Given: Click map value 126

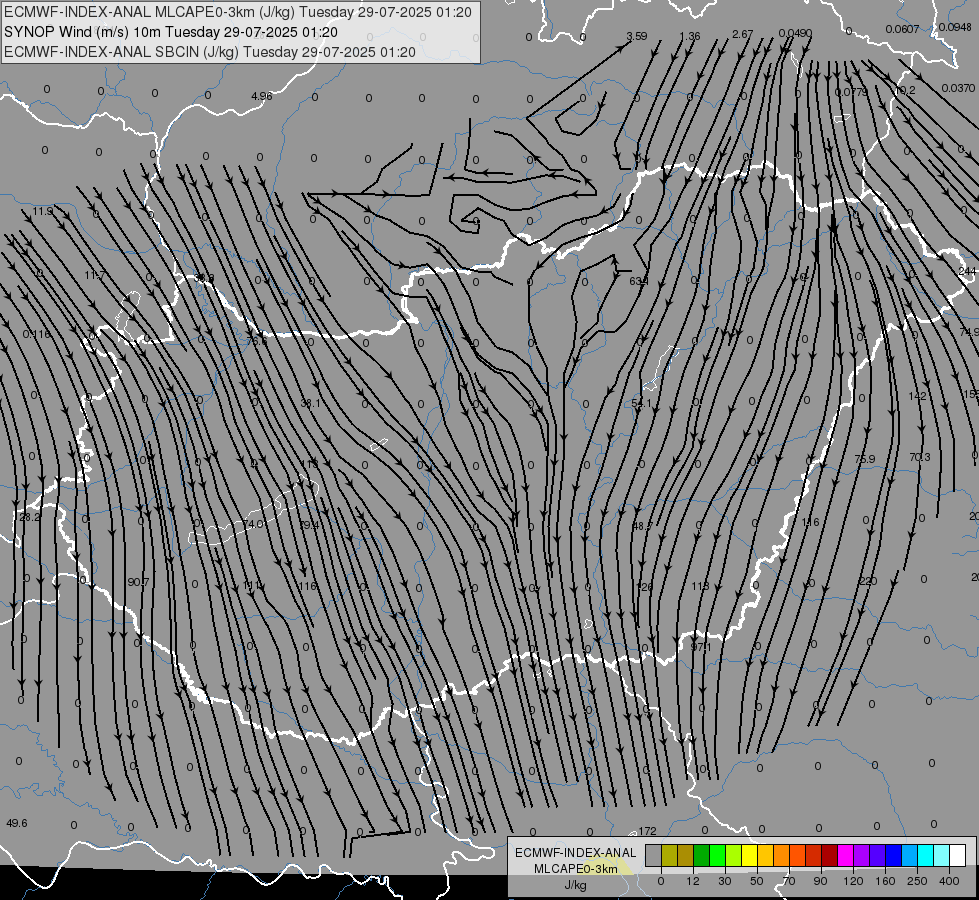Looking at the screenshot, I should pos(644,586).
